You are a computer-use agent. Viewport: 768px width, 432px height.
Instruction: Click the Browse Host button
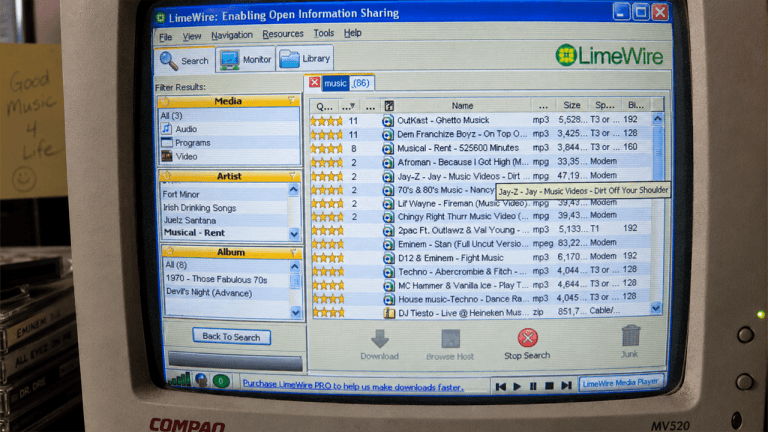[x=450, y=345]
